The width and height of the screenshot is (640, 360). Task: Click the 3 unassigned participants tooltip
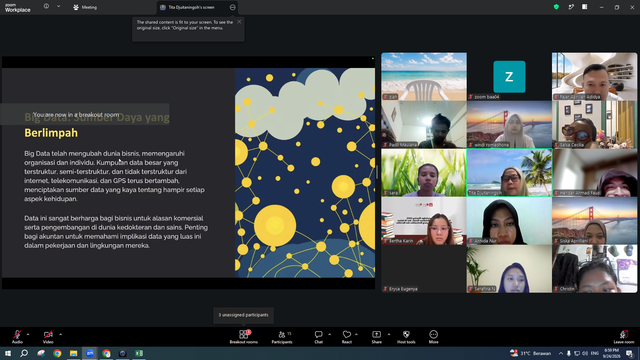click(x=243, y=315)
